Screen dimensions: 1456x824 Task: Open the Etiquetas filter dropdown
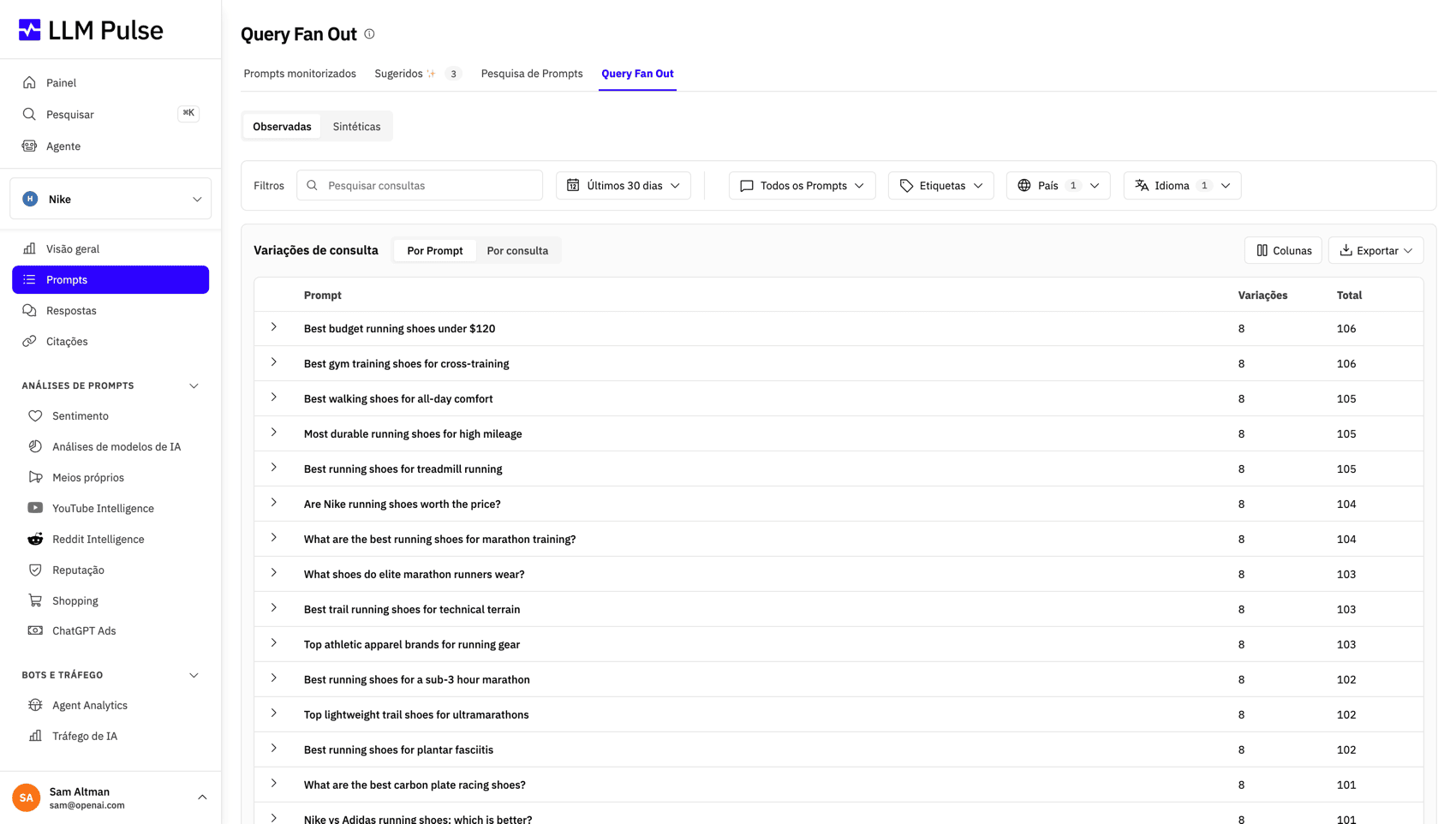coord(940,186)
